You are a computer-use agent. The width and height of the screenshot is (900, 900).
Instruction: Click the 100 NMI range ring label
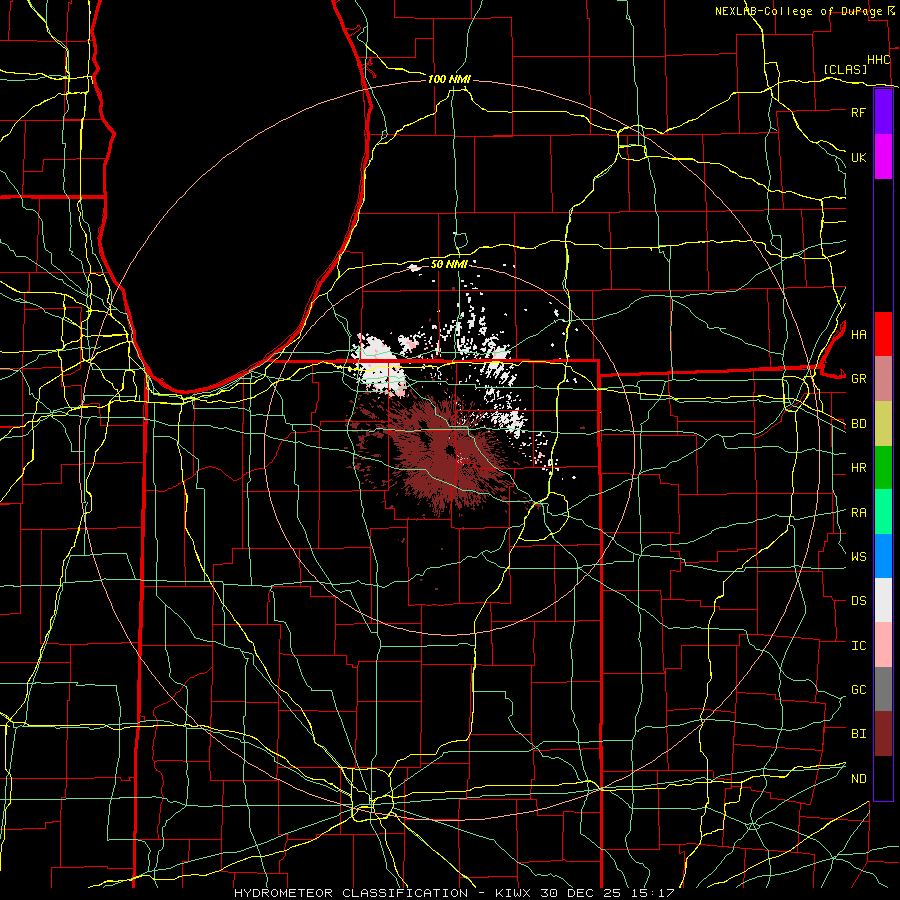449,79
